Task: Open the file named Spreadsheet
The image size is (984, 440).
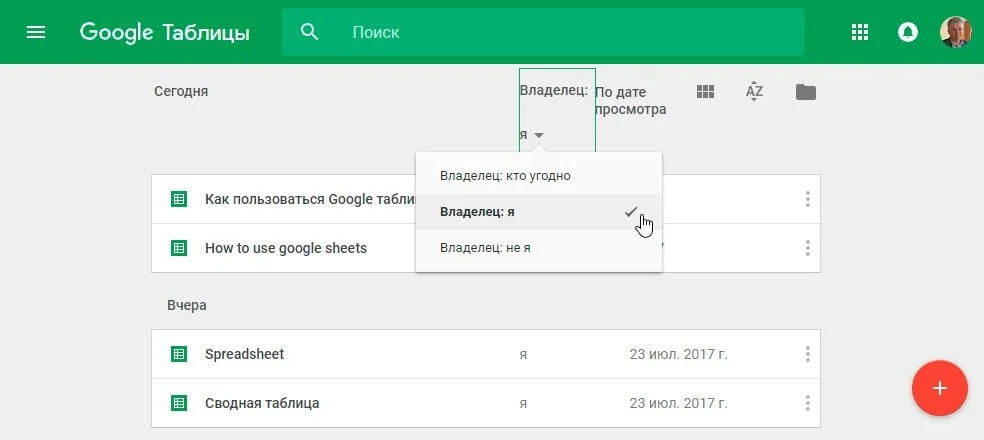Action: (x=245, y=354)
